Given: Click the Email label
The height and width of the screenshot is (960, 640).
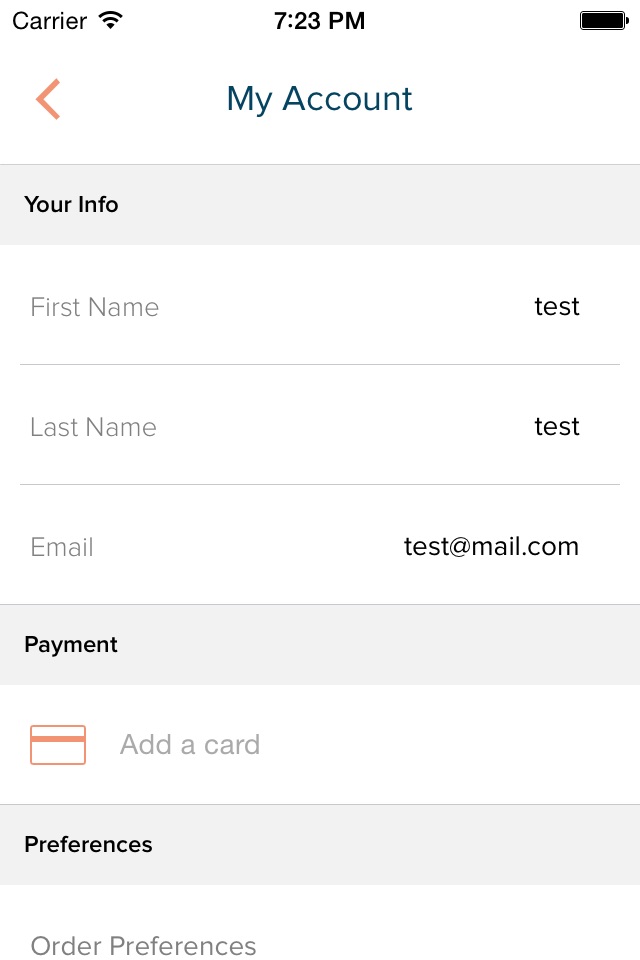Looking at the screenshot, I should (62, 547).
